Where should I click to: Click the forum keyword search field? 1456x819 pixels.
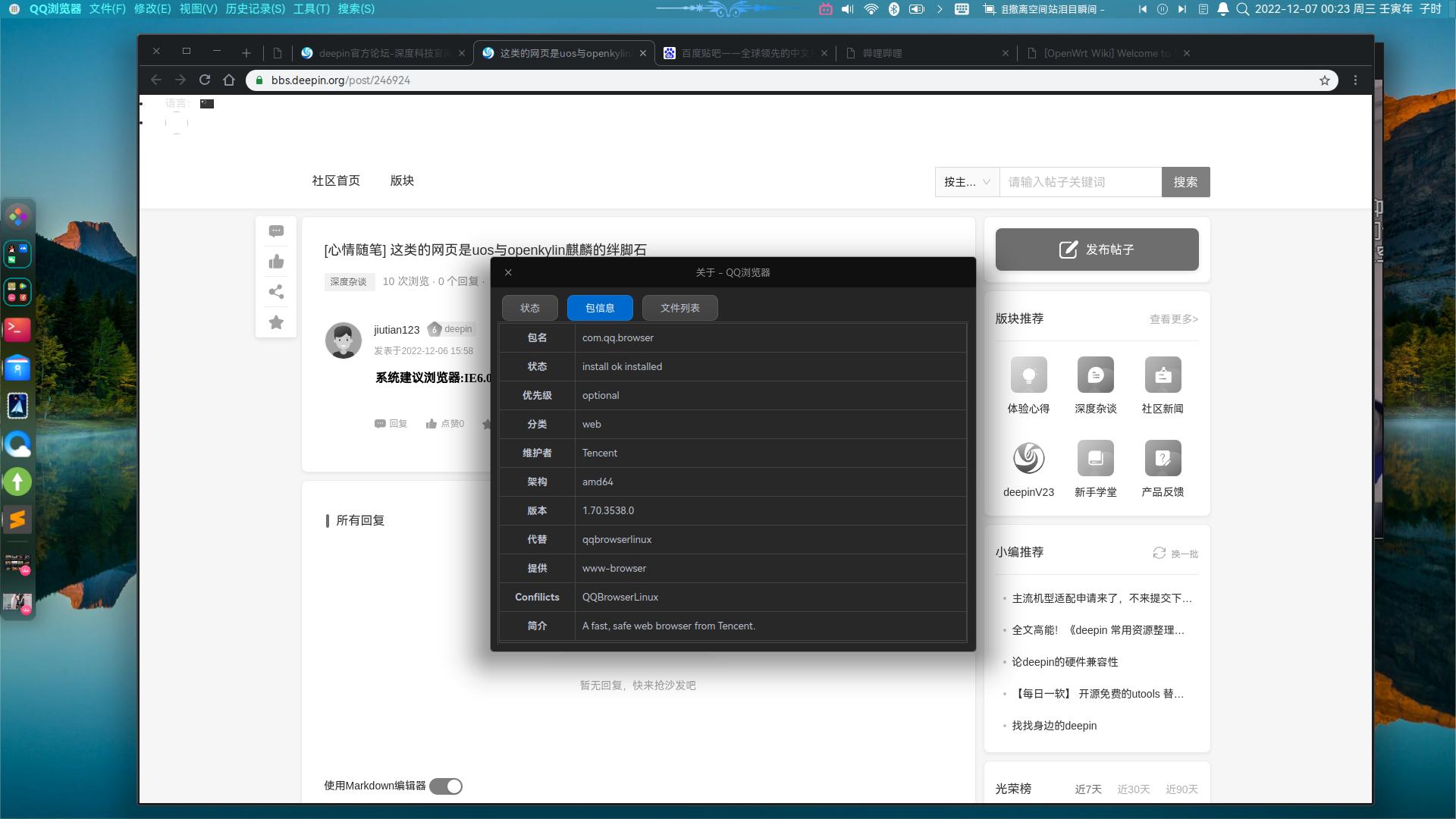(x=1081, y=182)
